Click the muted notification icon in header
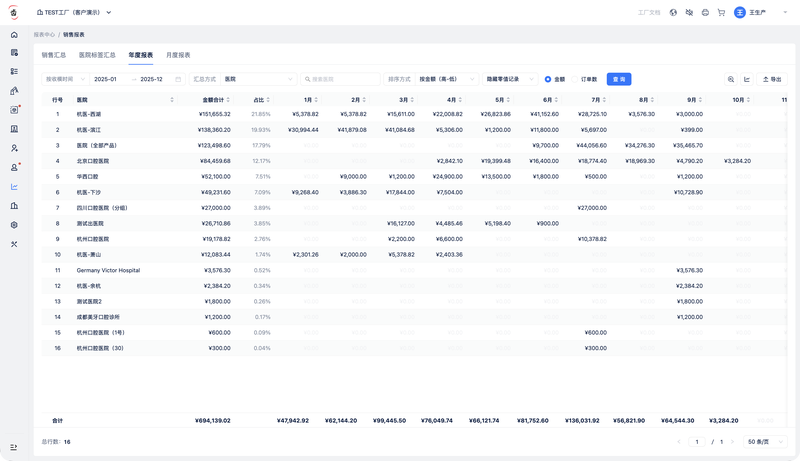800x461 pixels. coord(690,13)
